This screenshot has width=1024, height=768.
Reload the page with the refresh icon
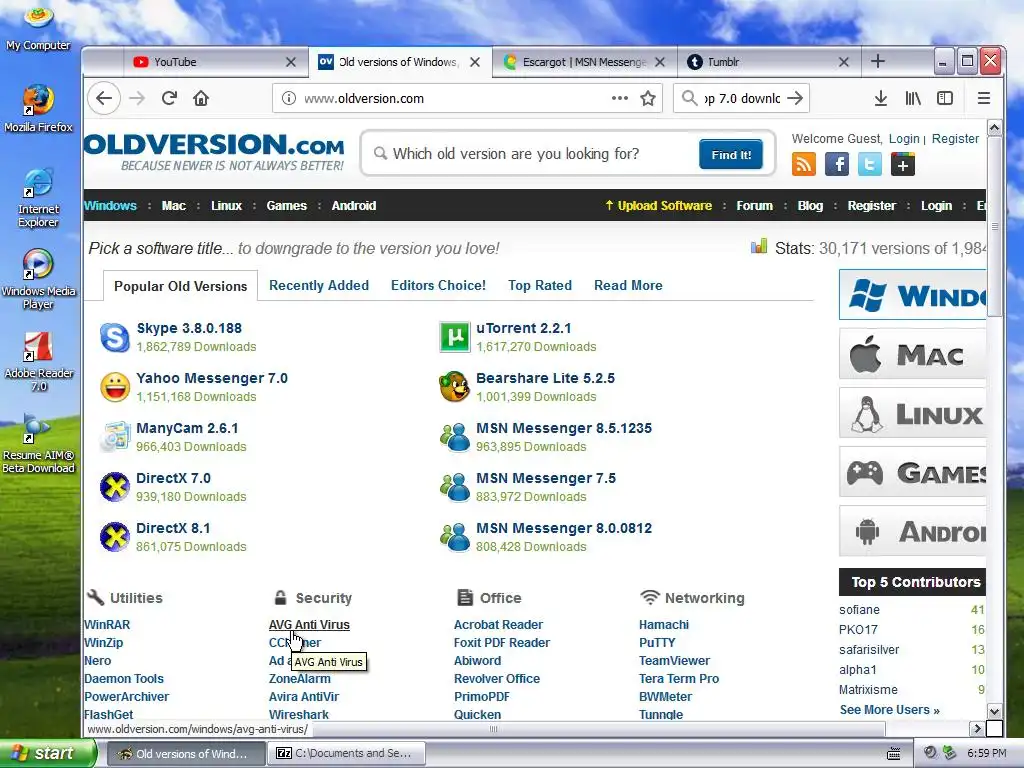coord(169,98)
